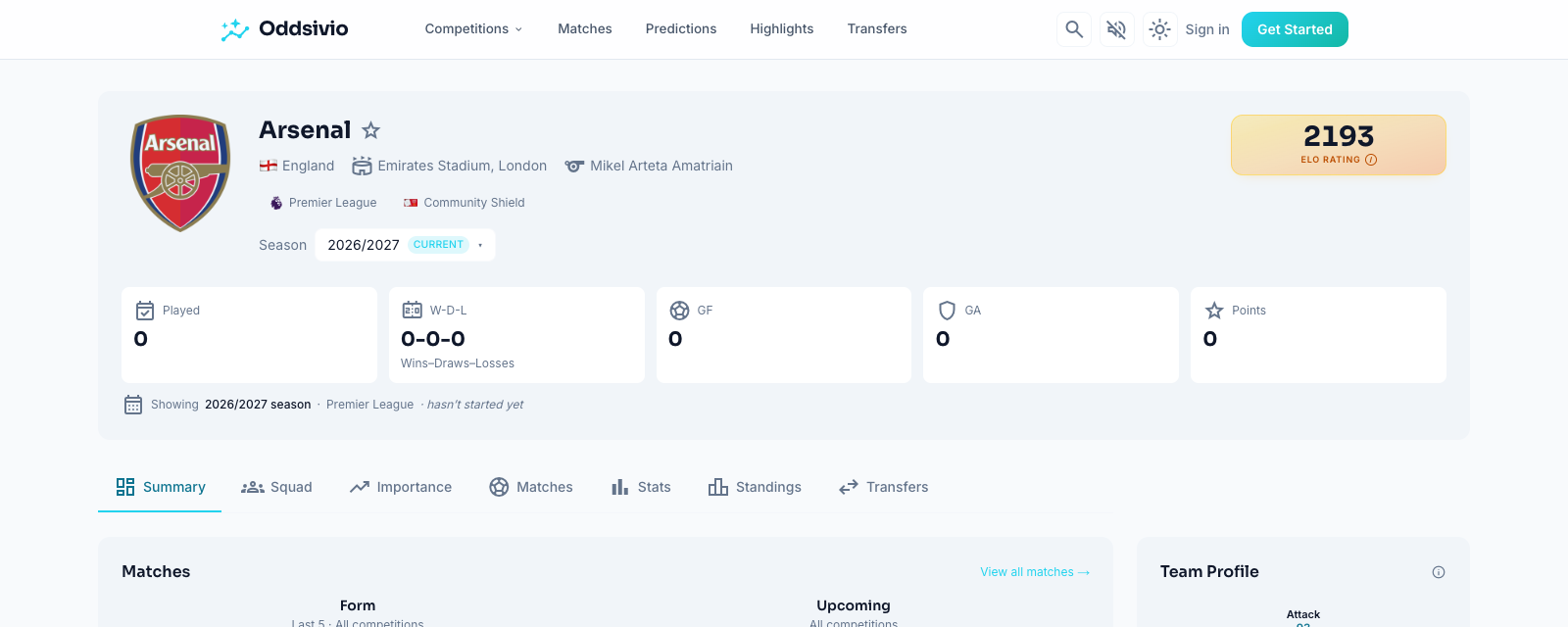
Task: Click the Premier League logo icon
Action: pos(276,203)
